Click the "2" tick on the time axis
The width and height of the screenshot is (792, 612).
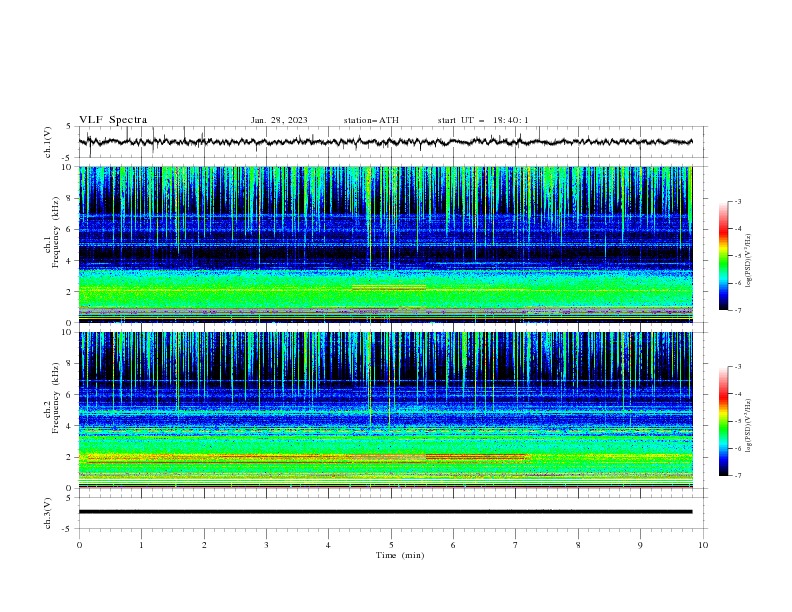[x=204, y=545]
